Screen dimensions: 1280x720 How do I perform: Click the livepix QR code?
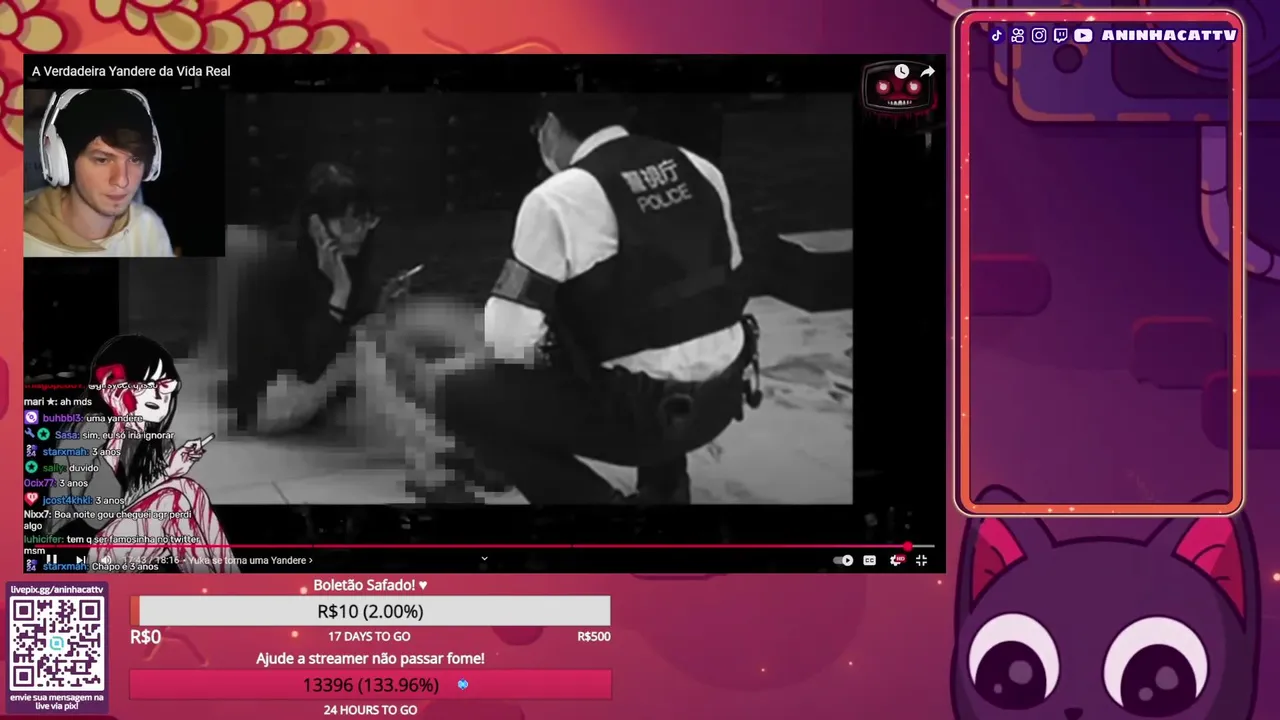point(57,644)
